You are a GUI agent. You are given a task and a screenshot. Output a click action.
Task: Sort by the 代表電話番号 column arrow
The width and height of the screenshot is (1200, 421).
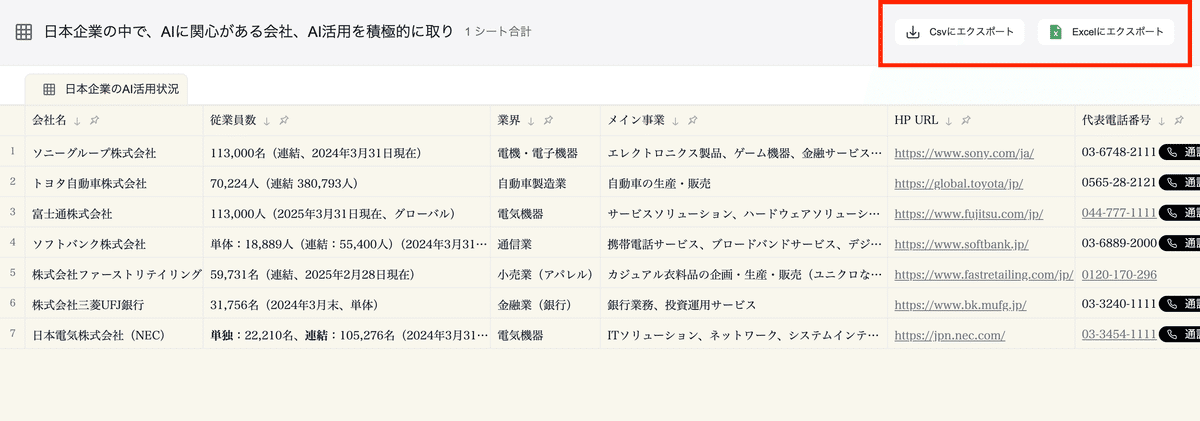pyautogui.click(x=1162, y=120)
